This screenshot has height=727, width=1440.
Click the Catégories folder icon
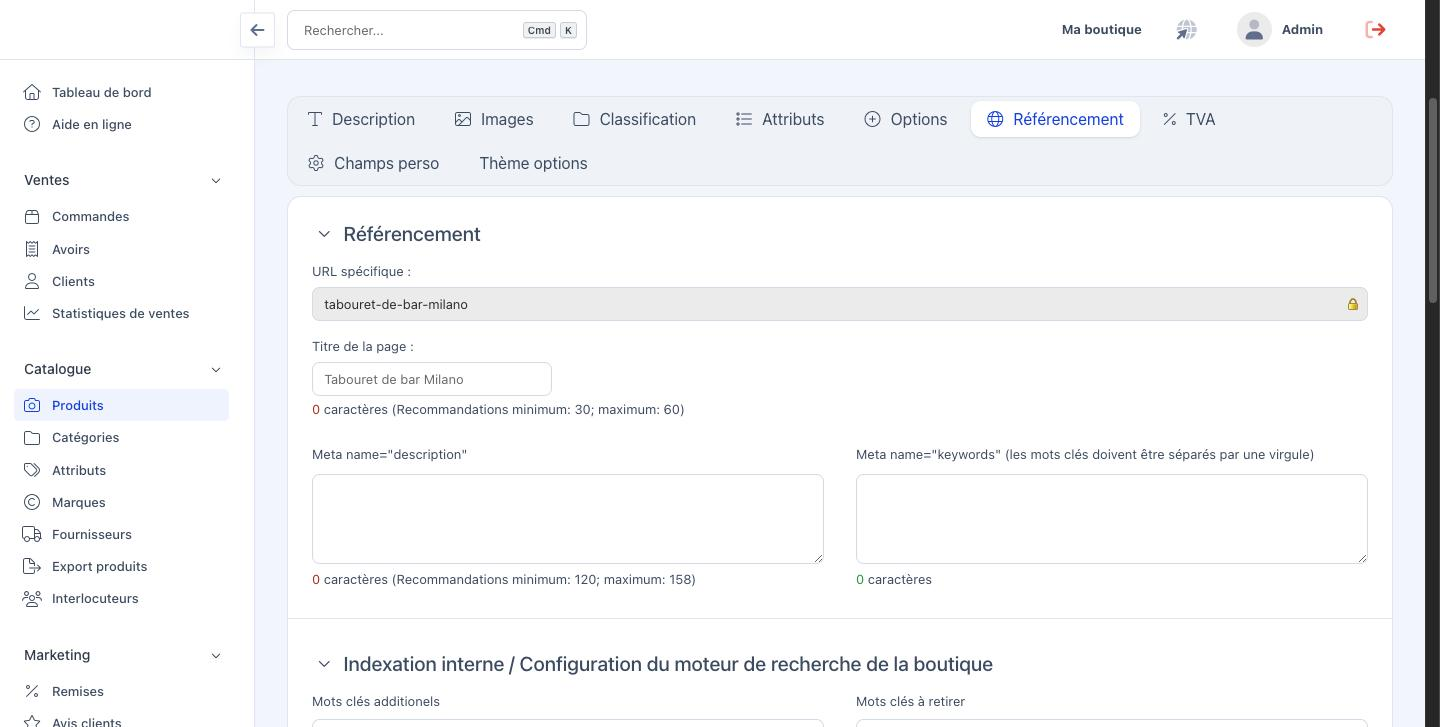click(x=32, y=437)
